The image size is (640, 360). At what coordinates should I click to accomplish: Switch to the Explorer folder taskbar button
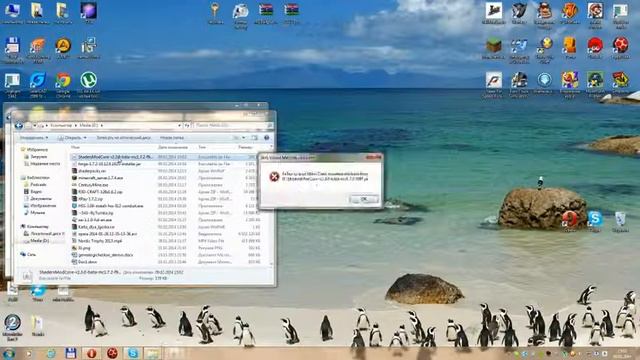click(152, 353)
